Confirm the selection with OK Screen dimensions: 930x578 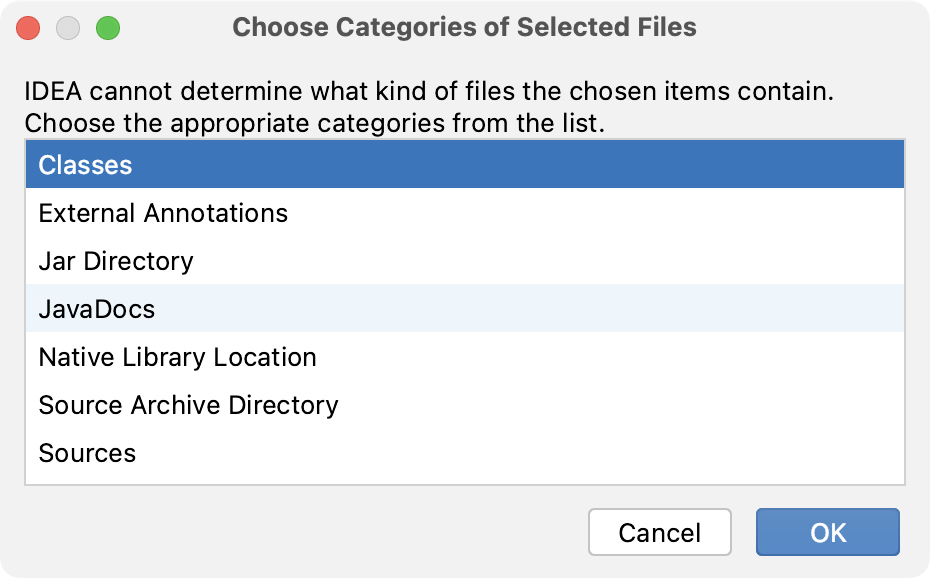point(828,532)
